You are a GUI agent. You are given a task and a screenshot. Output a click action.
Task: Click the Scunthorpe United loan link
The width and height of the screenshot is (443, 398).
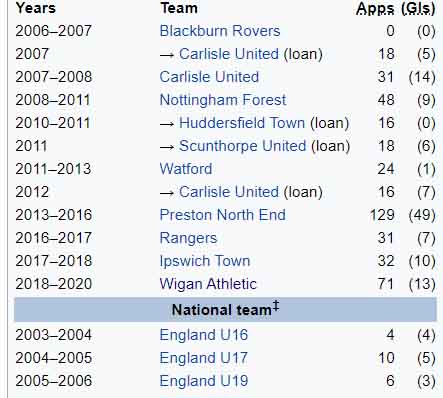point(242,146)
